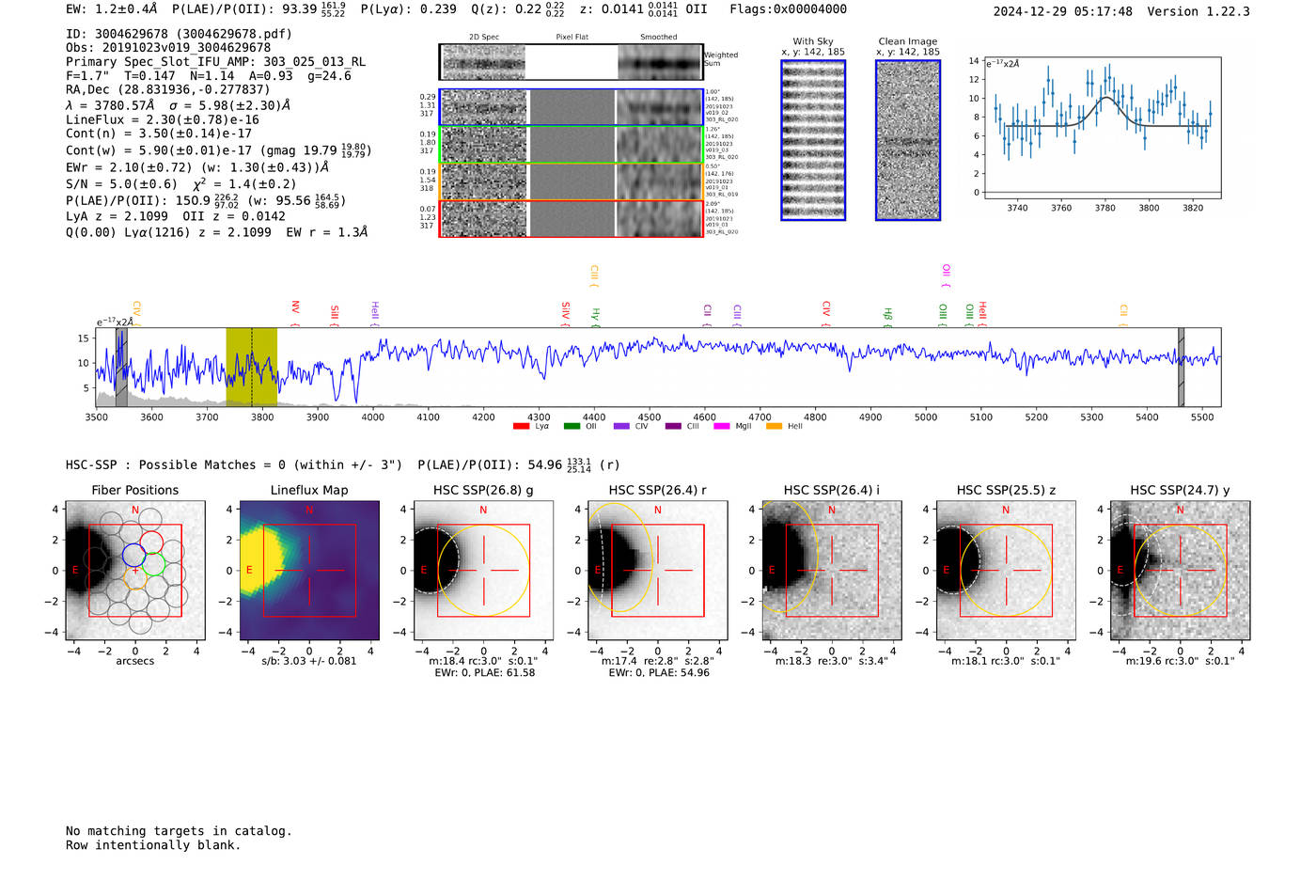
Task: Click the red Lyα legend swatch
Action: pos(521,427)
